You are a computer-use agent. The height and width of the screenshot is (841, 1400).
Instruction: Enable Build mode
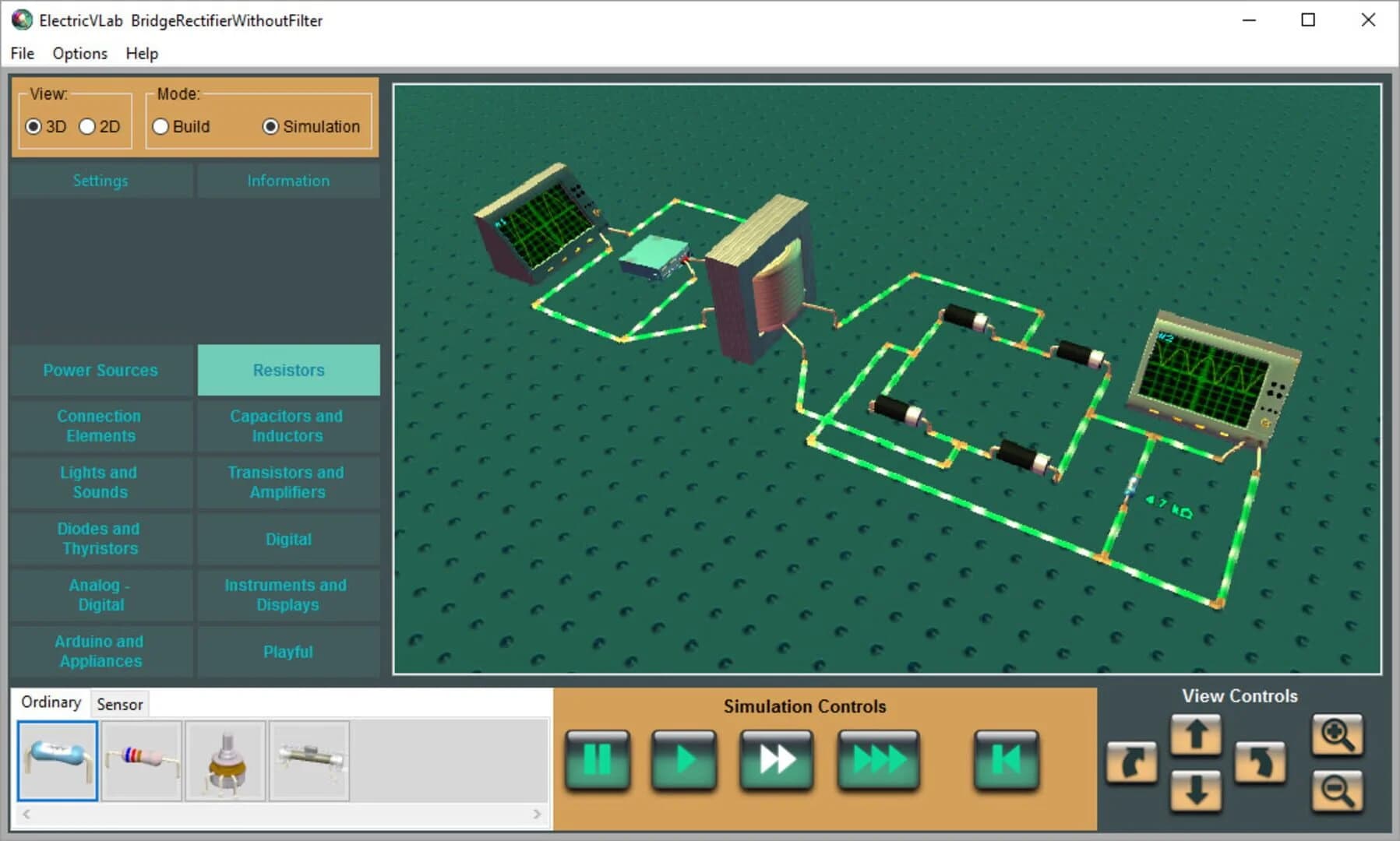[x=160, y=126]
